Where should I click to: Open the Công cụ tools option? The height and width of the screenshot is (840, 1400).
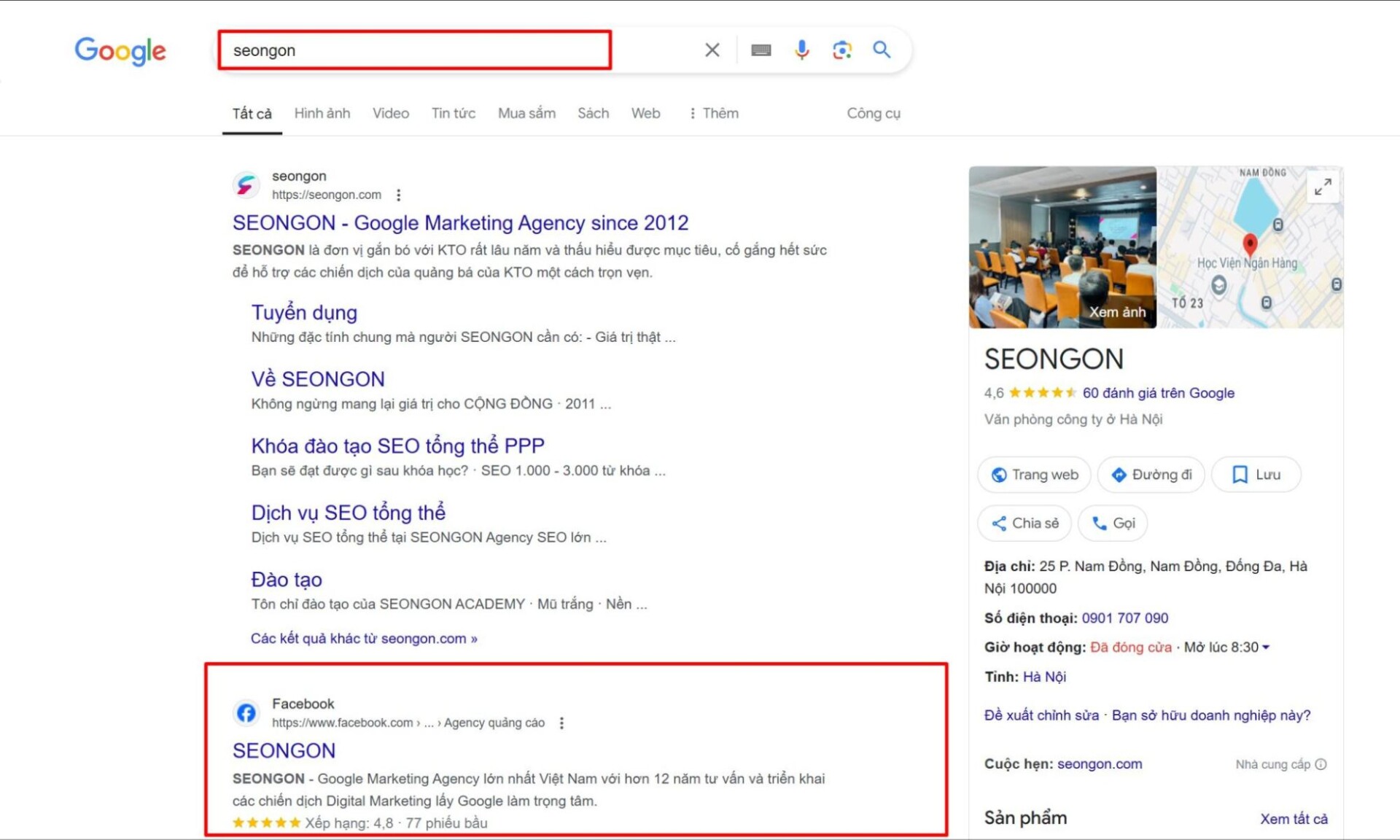(x=874, y=113)
